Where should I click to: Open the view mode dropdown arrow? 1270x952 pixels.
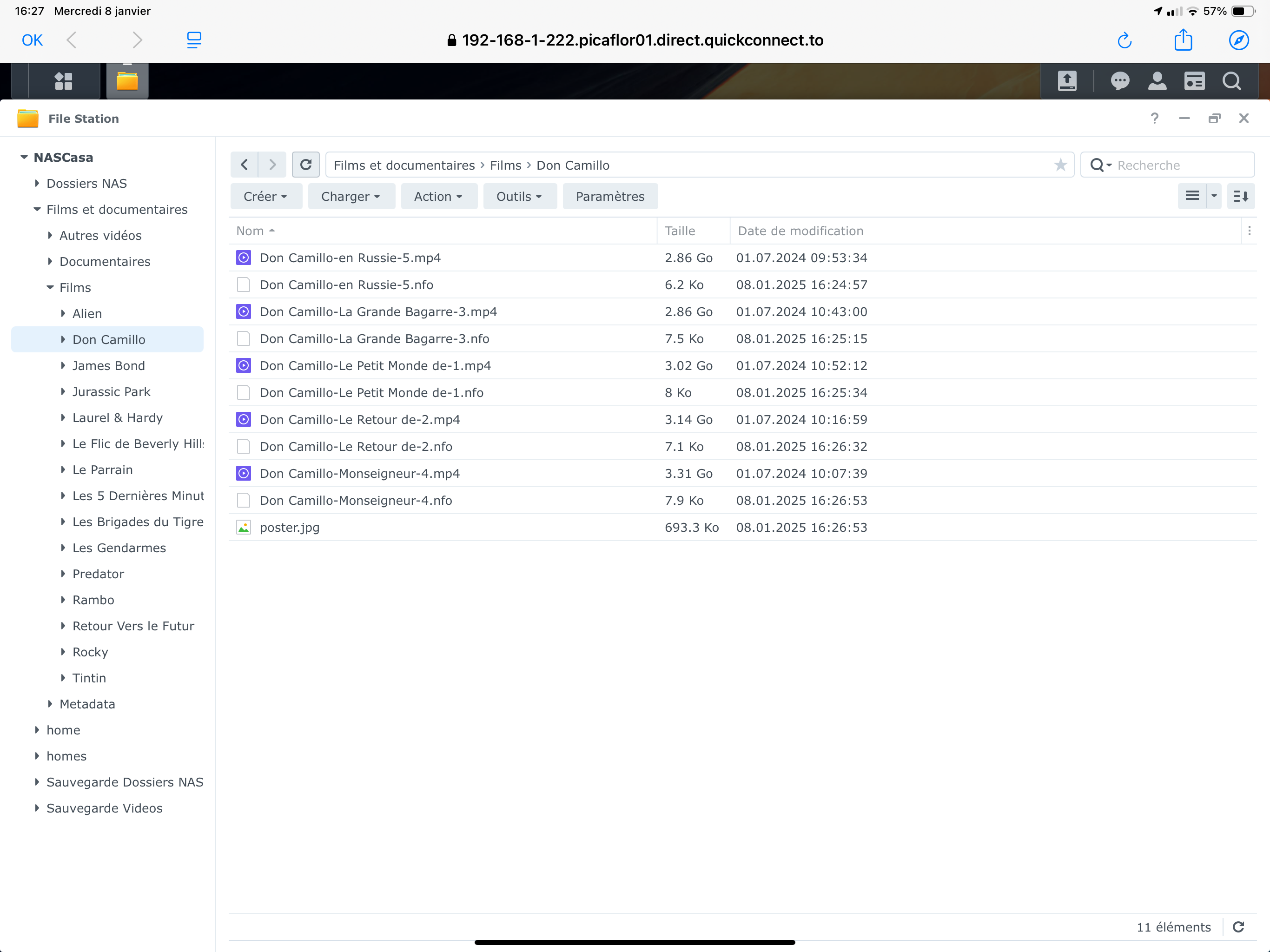click(1214, 196)
